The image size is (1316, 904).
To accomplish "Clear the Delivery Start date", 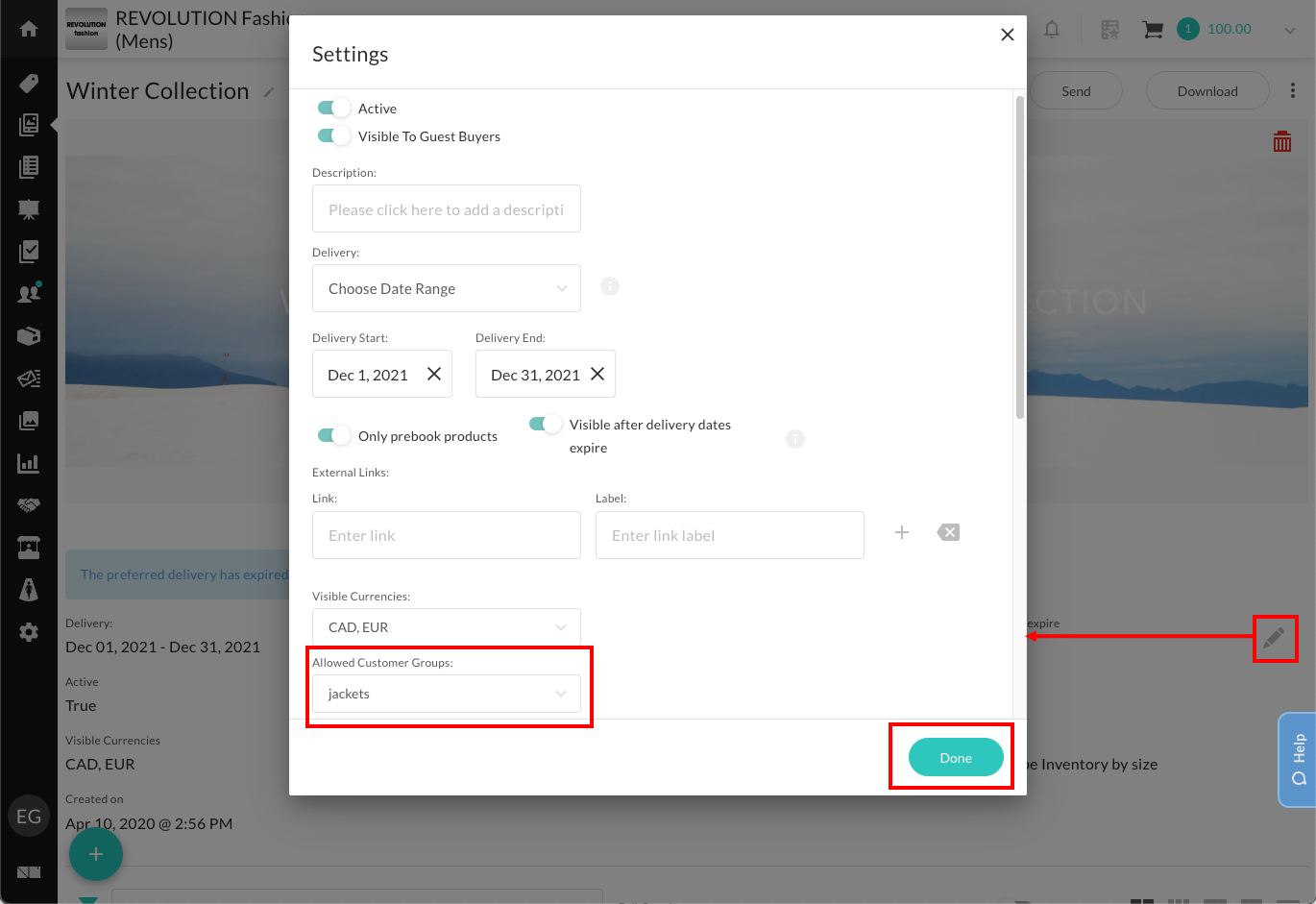I will tap(434, 374).
